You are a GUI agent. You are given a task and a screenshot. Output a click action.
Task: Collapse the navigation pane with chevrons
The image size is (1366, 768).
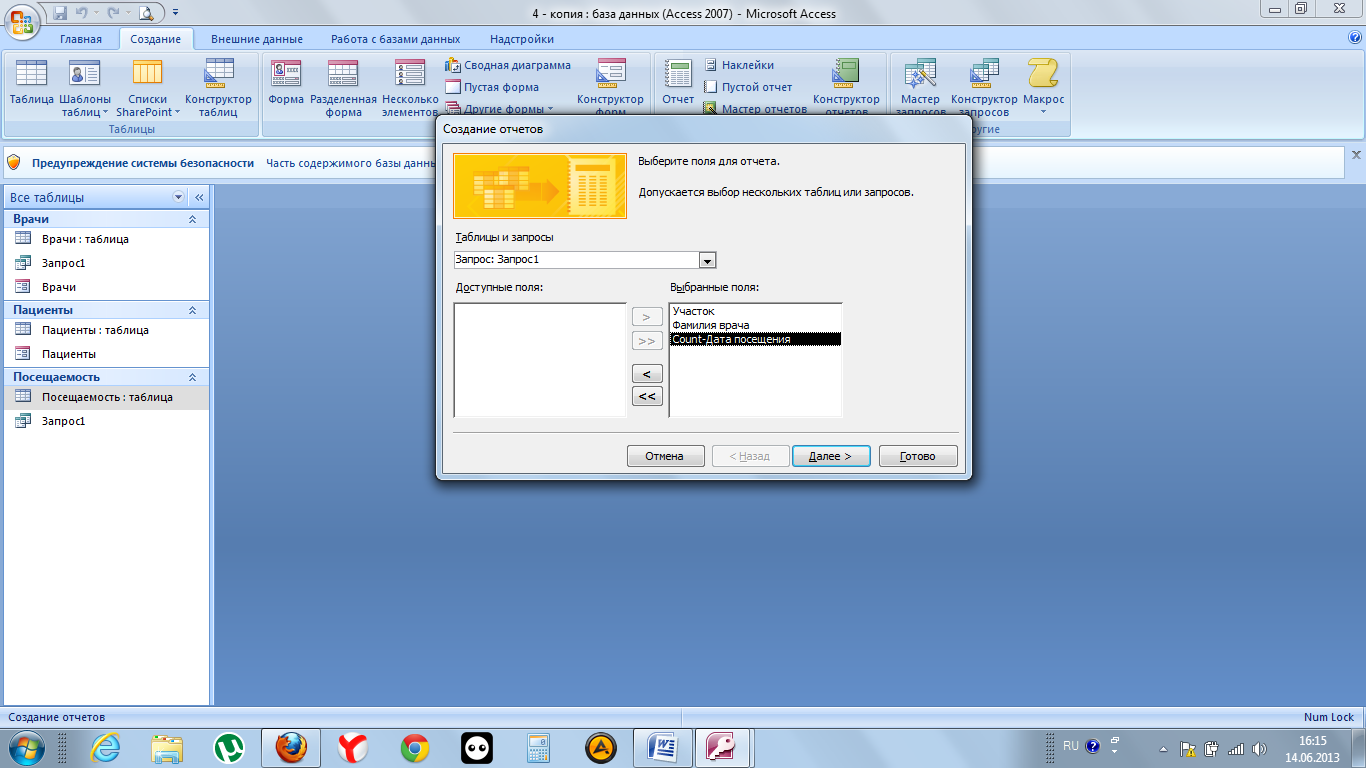(x=198, y=197)
